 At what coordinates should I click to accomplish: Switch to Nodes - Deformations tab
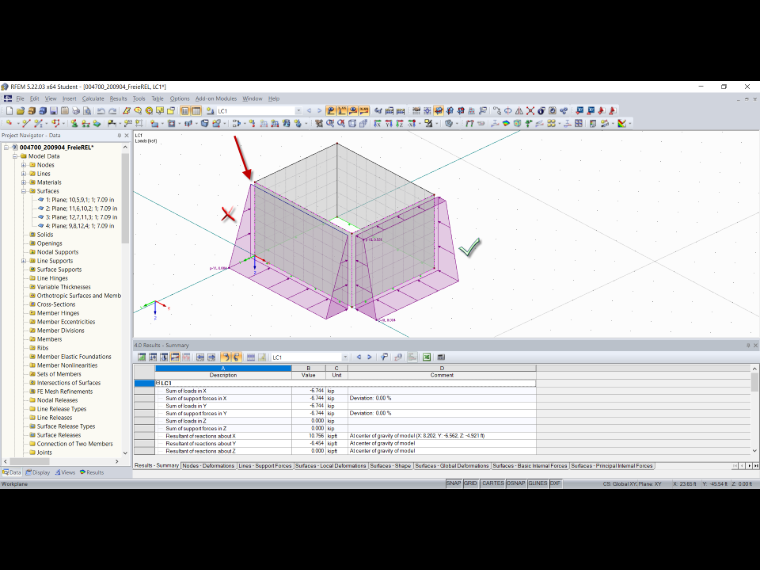(x=208, y=466)
